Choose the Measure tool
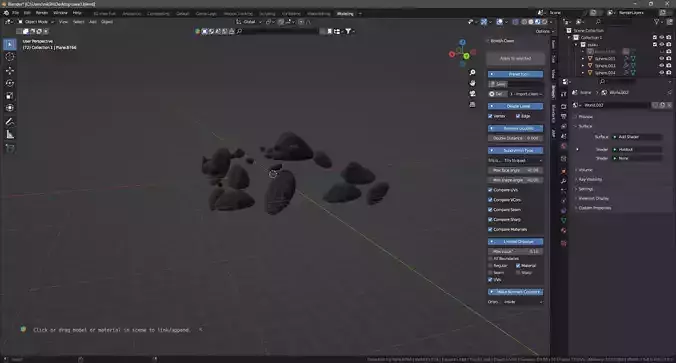This screenshot has height=363, width=676. point(10,135)
